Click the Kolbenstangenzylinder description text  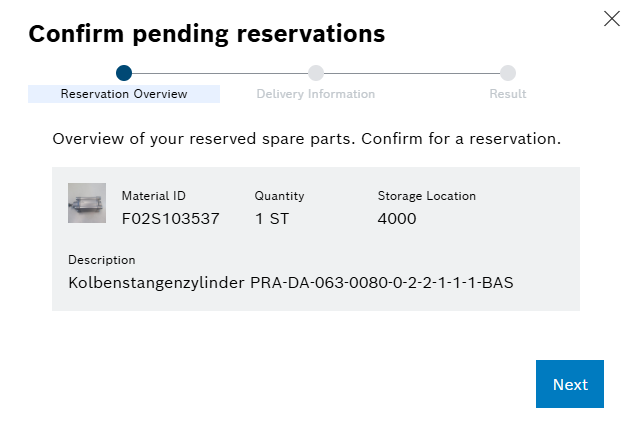tap(290, 282)
